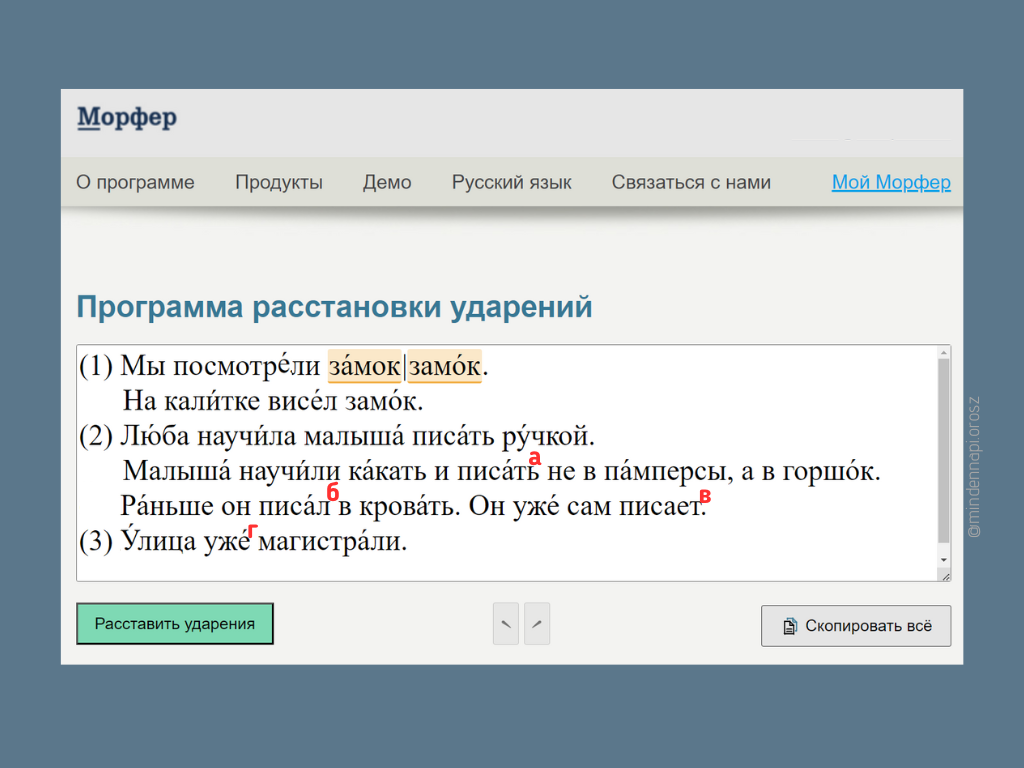1024x768 pixels.
Task: Follow the Мой Морфер link
Action: tap(891, 182)
